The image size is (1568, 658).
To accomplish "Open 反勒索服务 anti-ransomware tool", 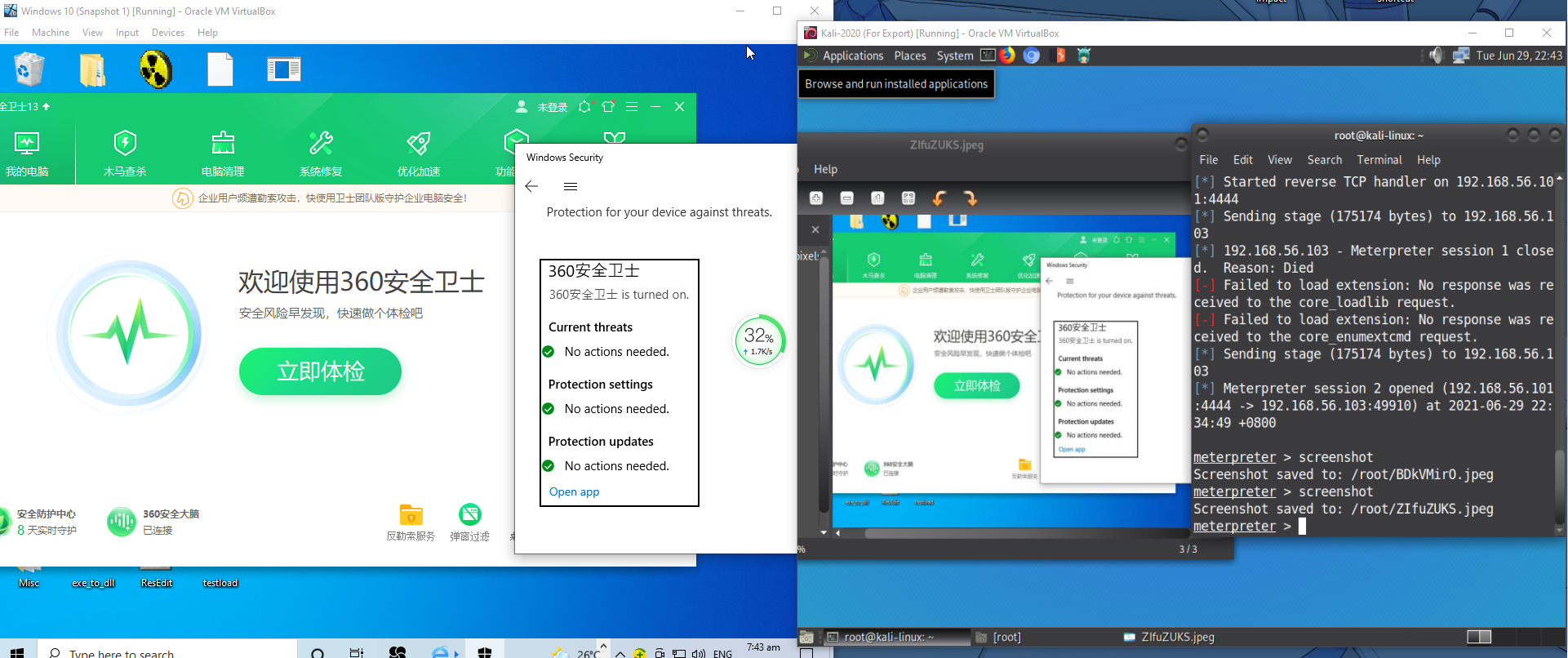I will 411,522.
